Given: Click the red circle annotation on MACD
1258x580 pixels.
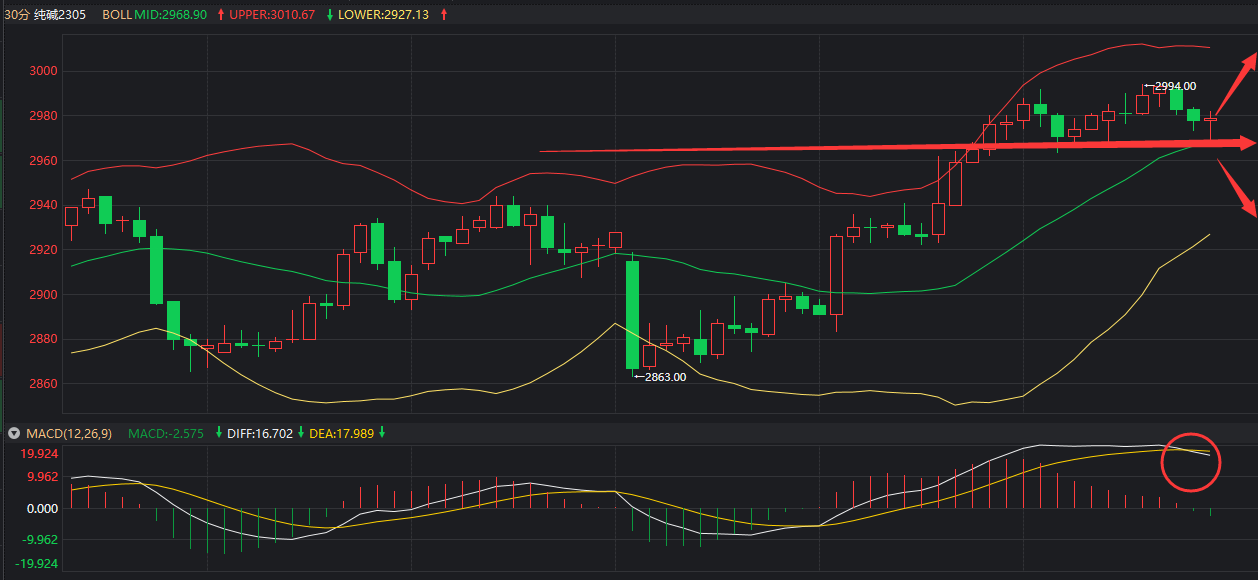Looking at the screenshot, I should (1191, 462).
